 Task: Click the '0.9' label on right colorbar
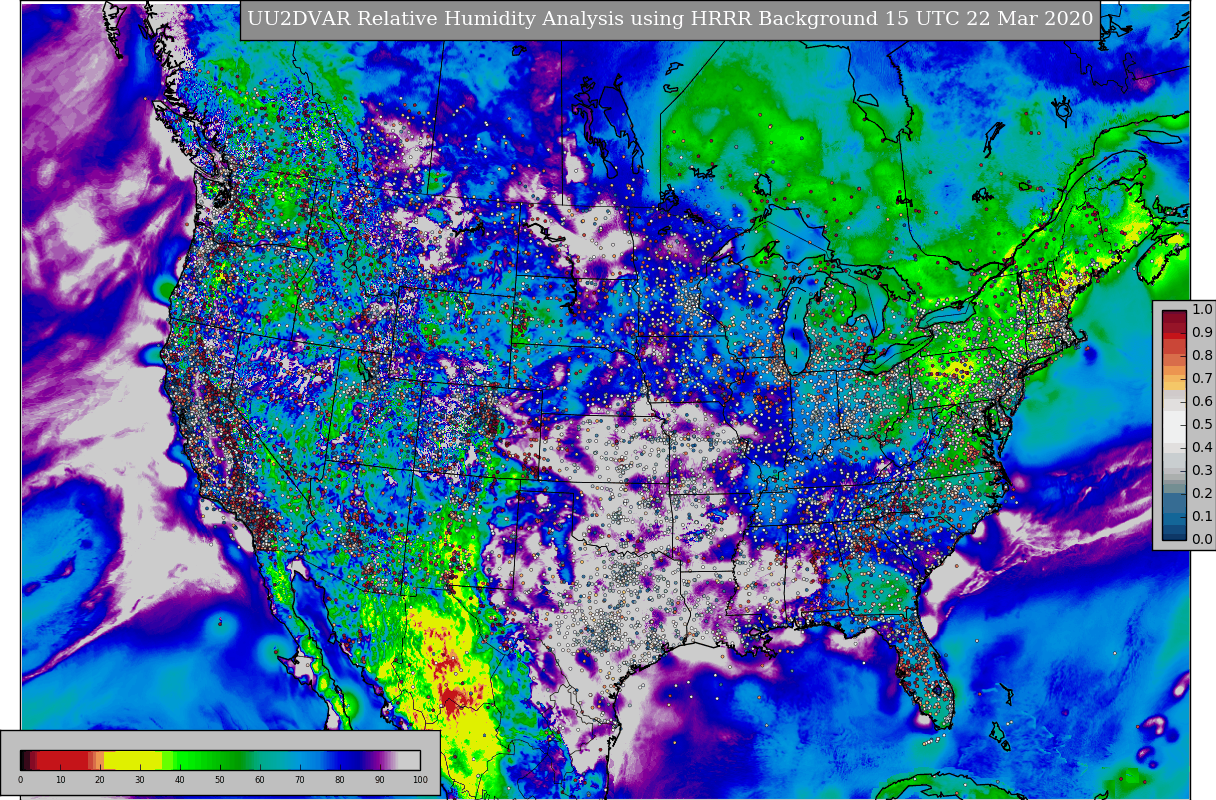tap(1202, 333)
